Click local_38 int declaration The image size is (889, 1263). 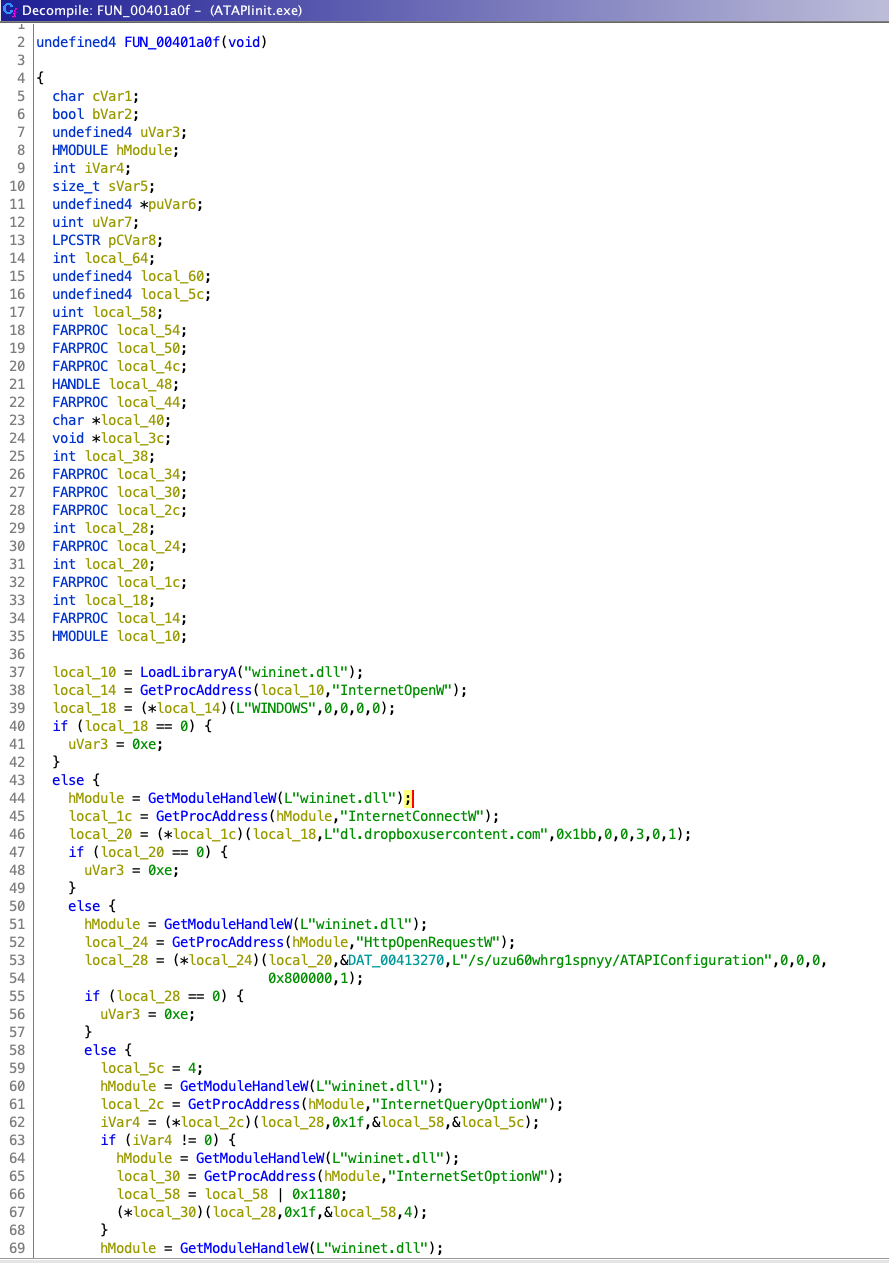[116, 456]
